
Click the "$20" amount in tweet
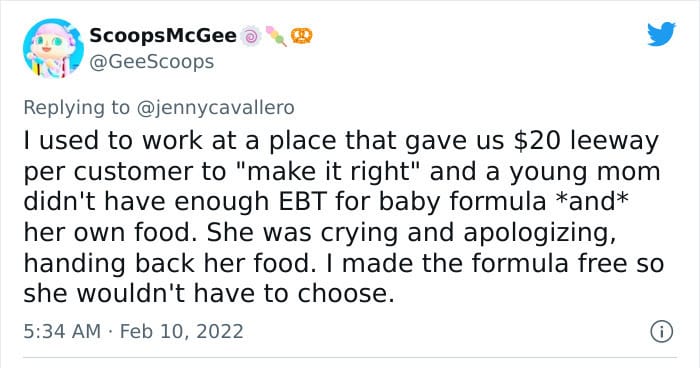[537, 140]
